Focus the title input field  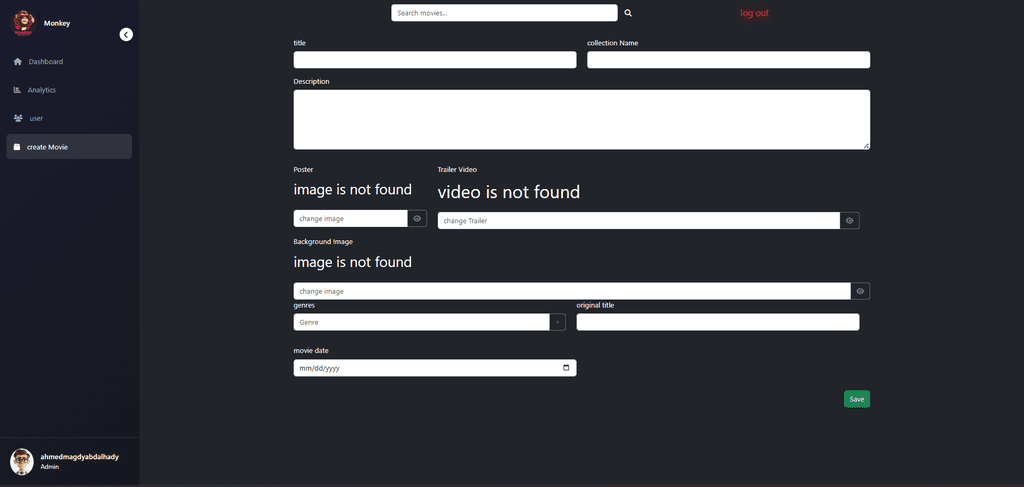tap(435, 60)
